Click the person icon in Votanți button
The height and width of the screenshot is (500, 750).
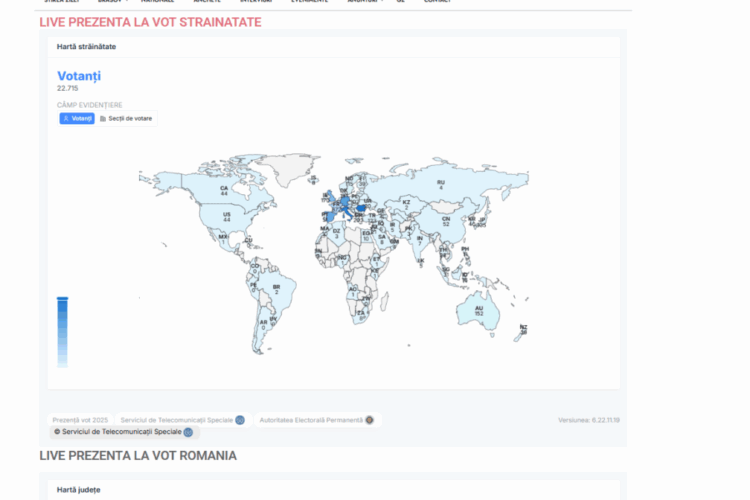pos(66,118)
